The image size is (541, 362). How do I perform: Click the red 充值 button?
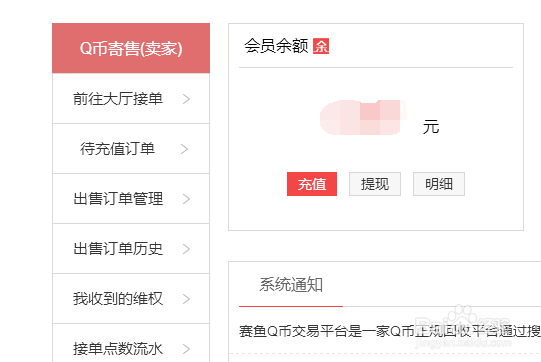(312, 184)
